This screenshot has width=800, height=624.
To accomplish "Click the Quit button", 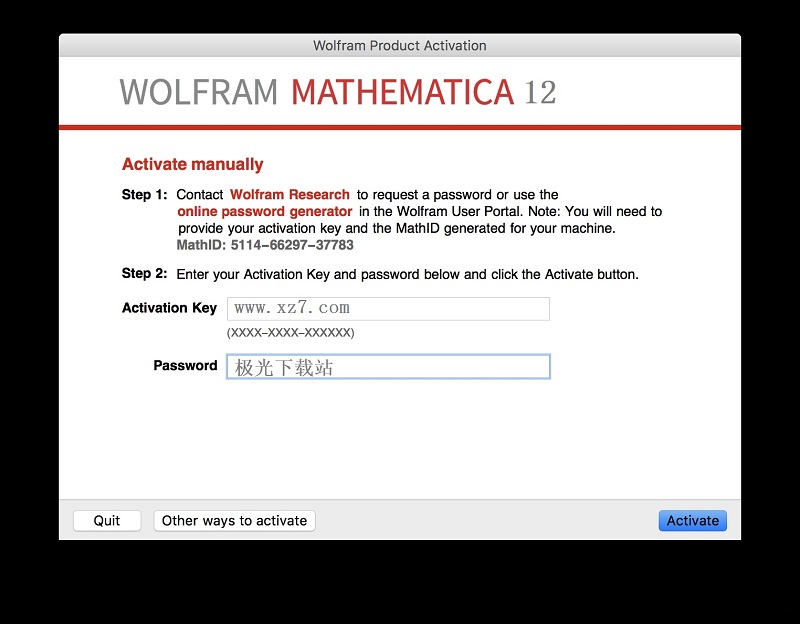I will (107, 520).
